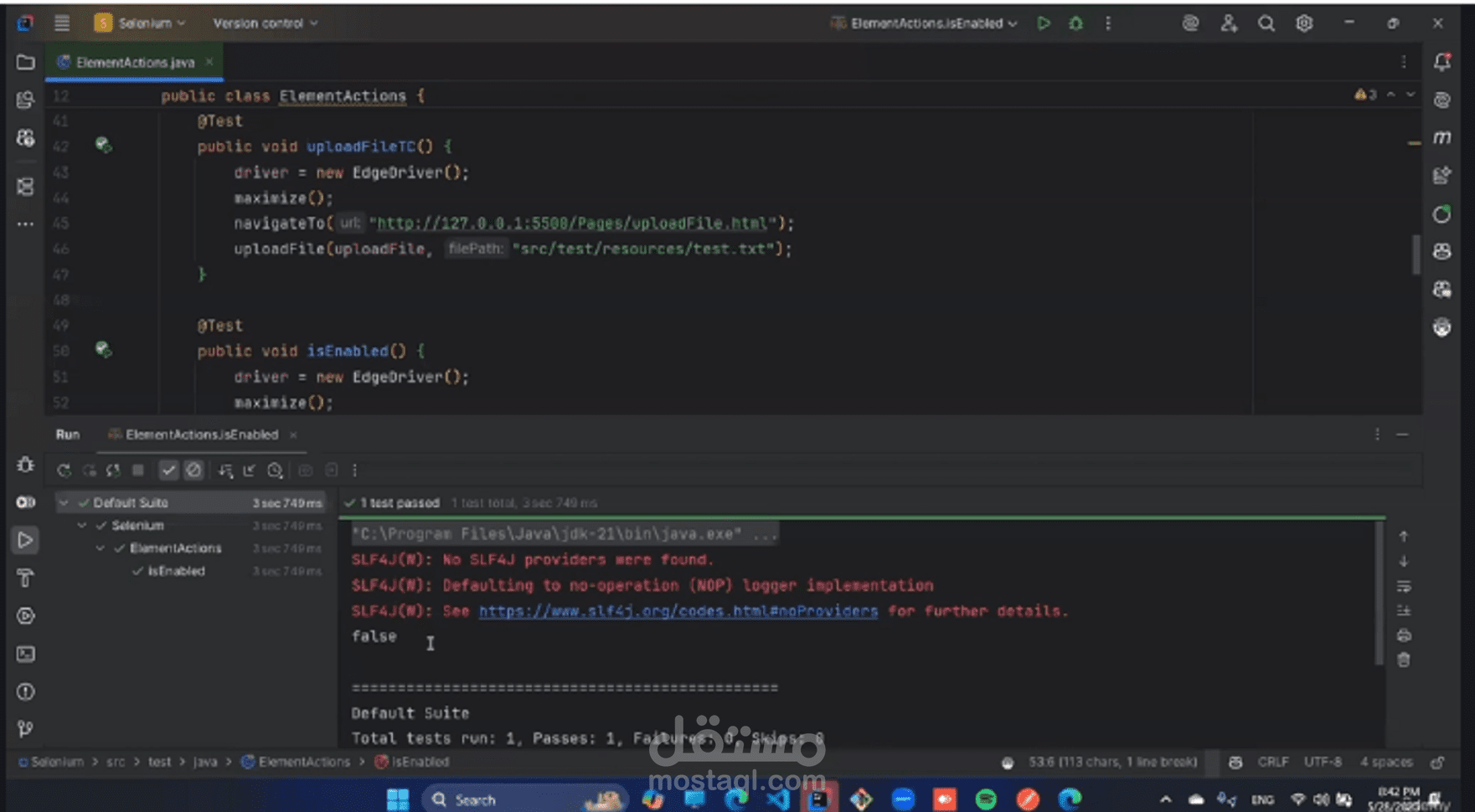The width and height of the screenshot is (1475, 812).
Task: Start Debug with the green bug icon
Action: (1076, 23)
